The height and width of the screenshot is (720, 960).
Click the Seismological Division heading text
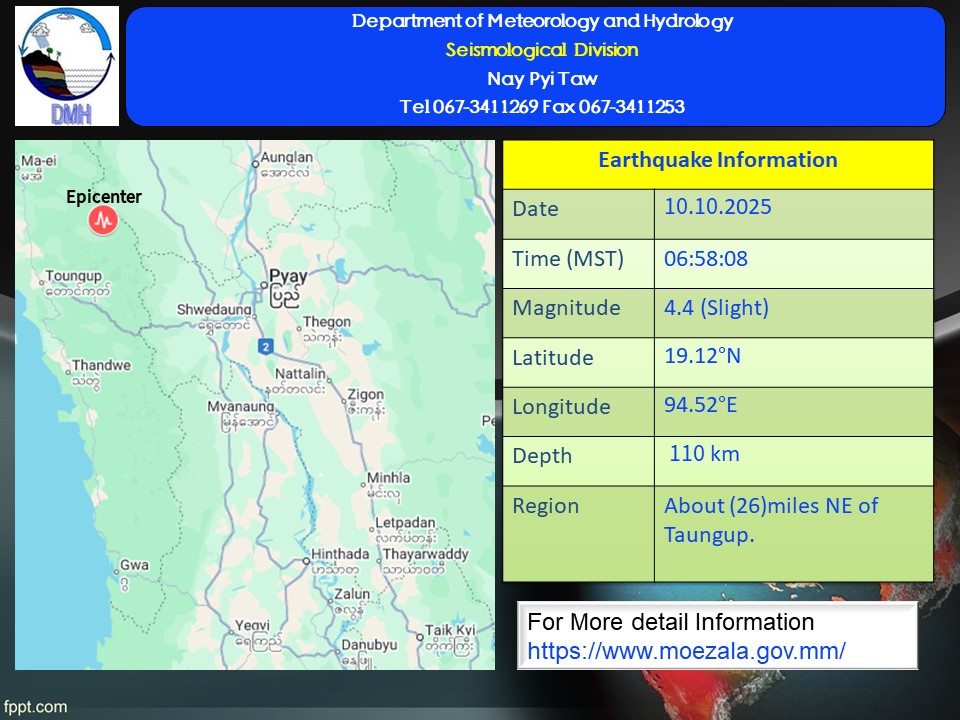pyautogui.click(x=541, y=50)
